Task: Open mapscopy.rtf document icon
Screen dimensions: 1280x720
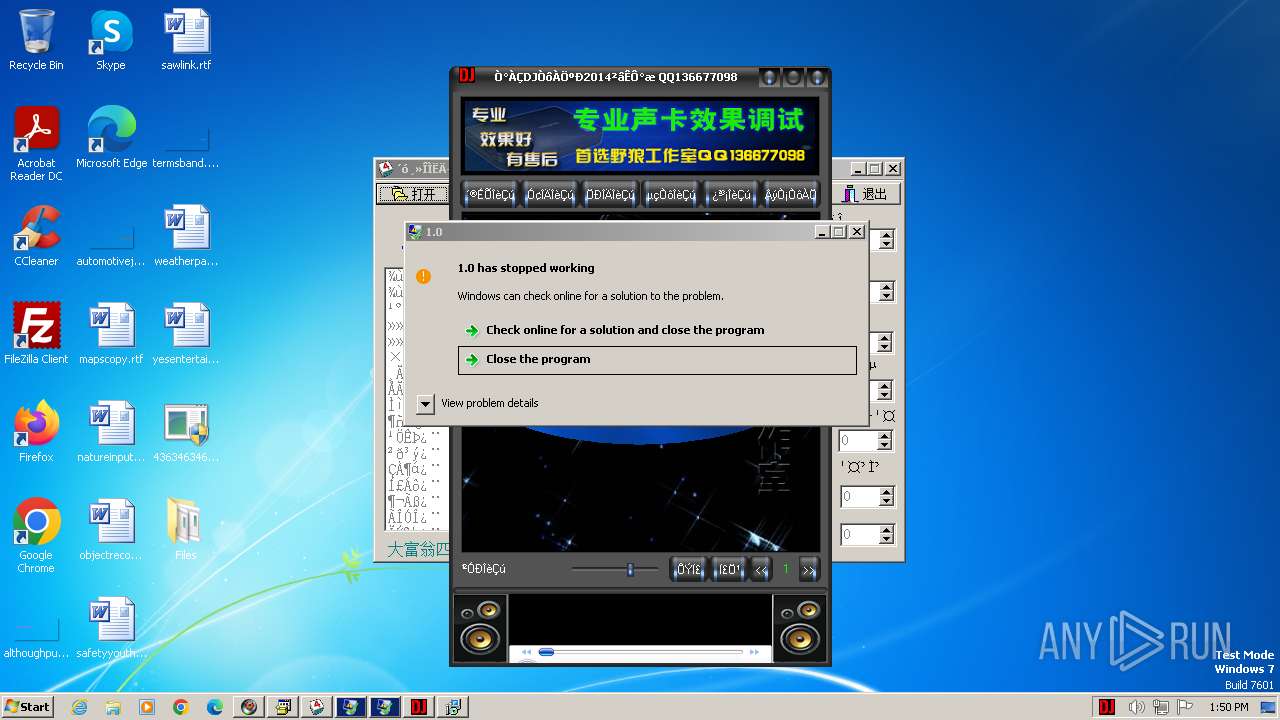Action: click(111, 334)
